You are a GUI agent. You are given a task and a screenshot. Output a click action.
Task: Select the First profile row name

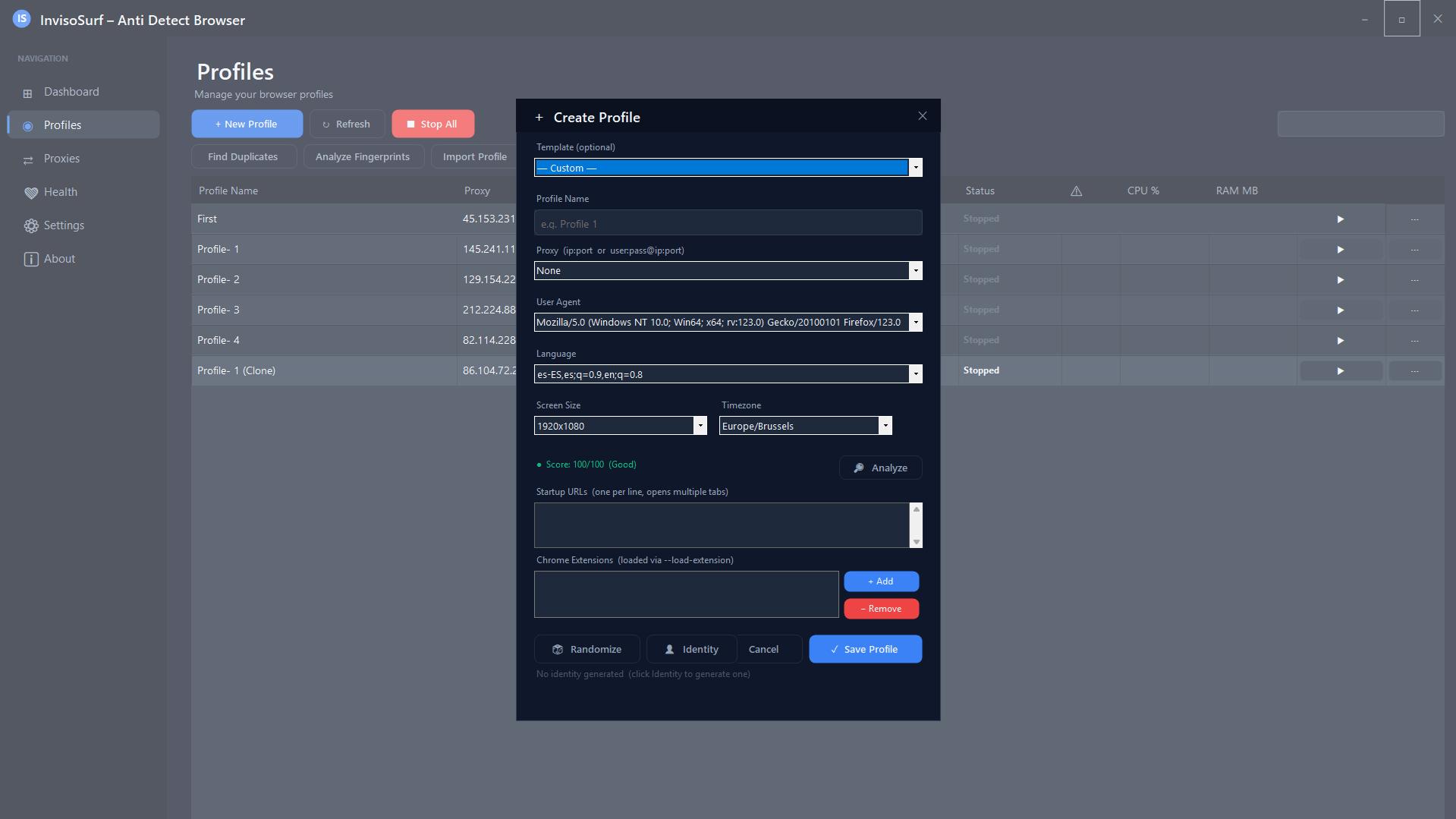(207, 219)
